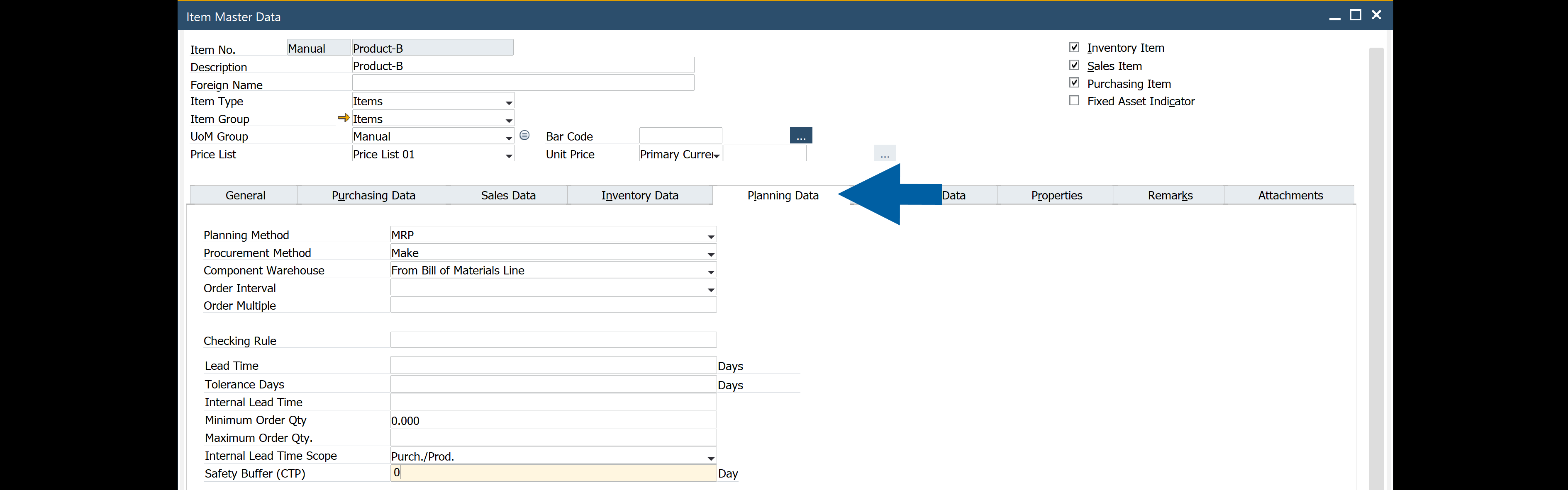Viewport: 1568px width, 490px height.
Task: Click the Minimum Order Qty field
Action: (554, 420)
